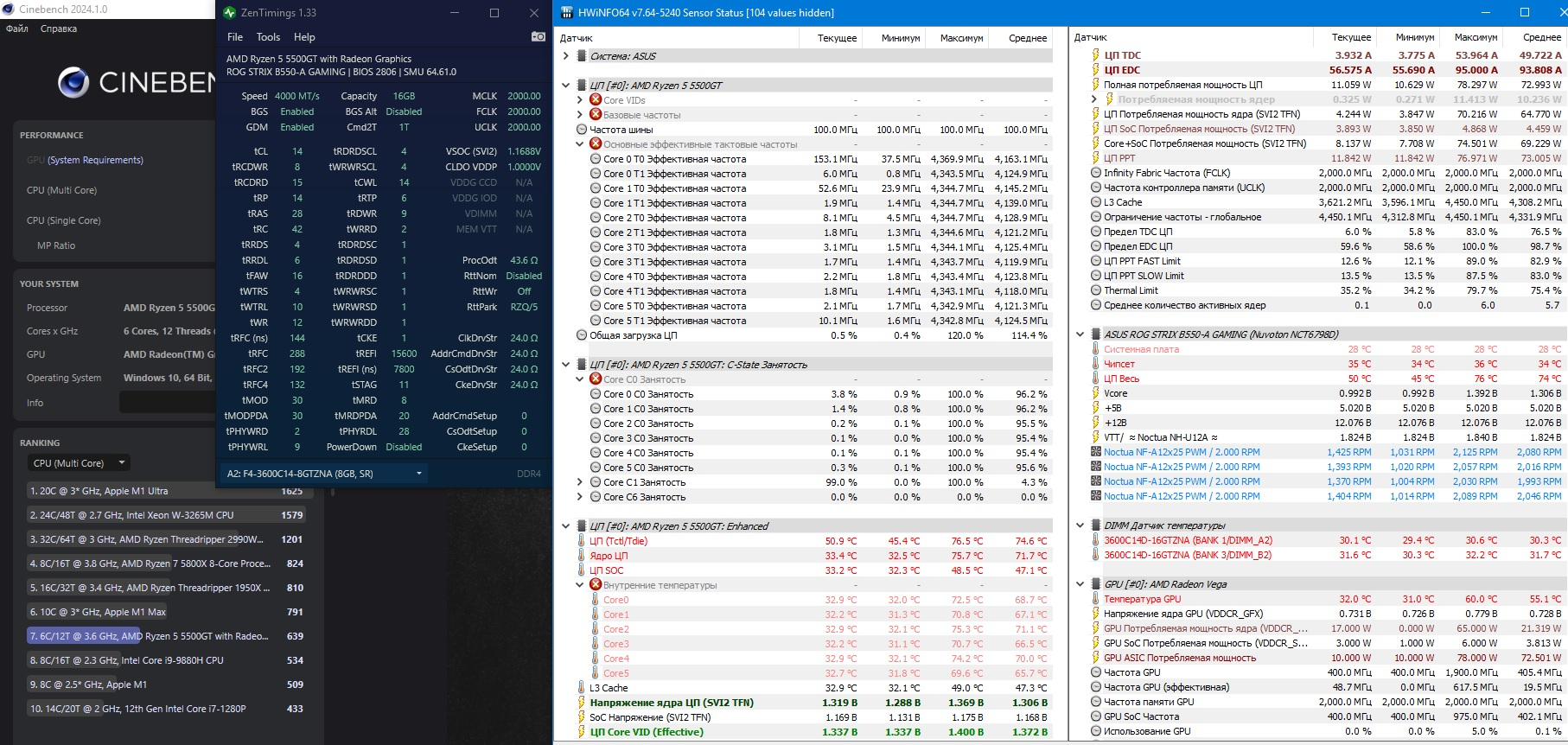
Task: Take a ZenTimings screenshot with the camera icon
Action: 538,36
